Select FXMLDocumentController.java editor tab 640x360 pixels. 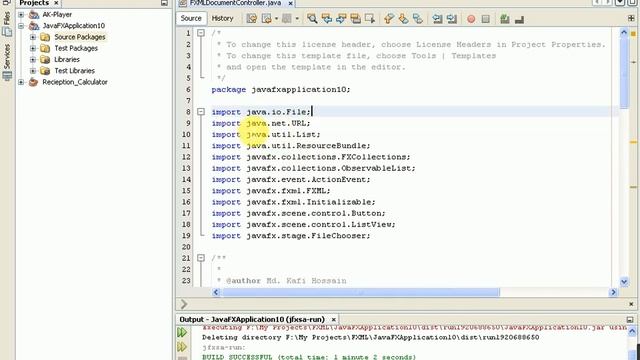[235, 3]
